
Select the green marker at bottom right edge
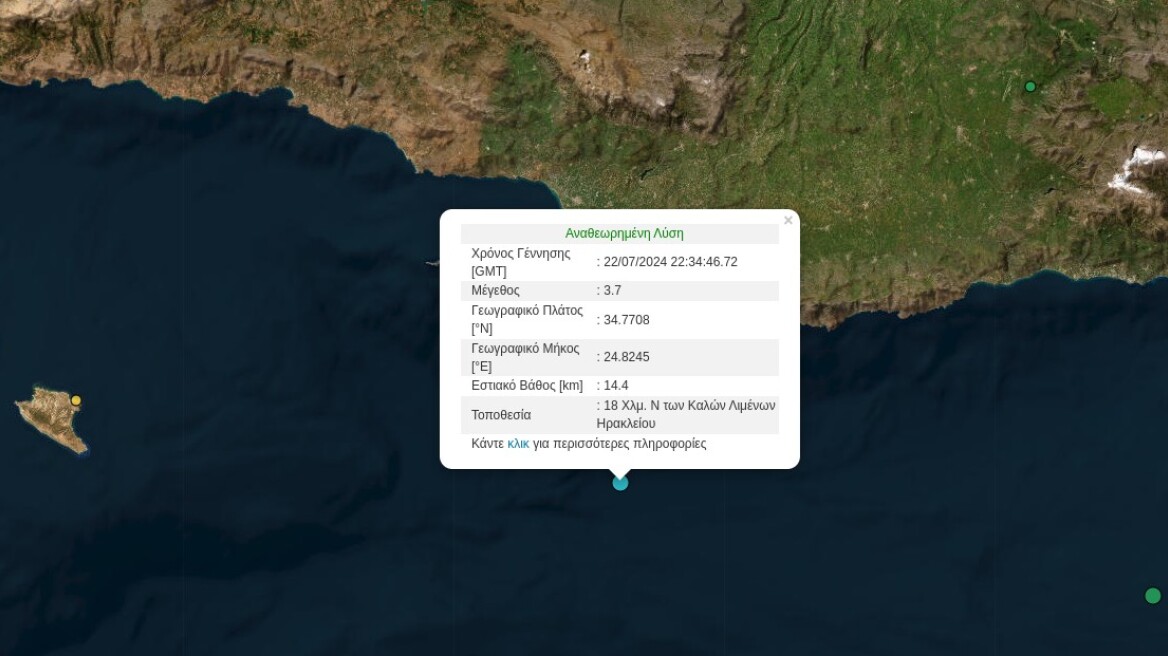tap(1152, 596)
